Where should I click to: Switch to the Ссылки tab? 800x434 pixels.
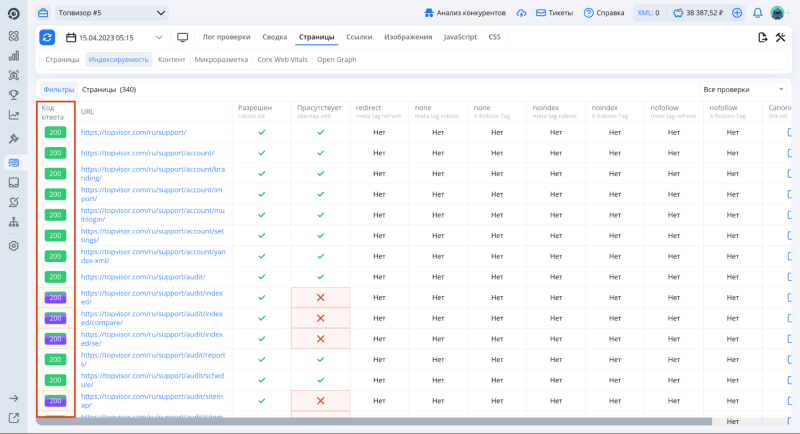click(x=359, y=37)
